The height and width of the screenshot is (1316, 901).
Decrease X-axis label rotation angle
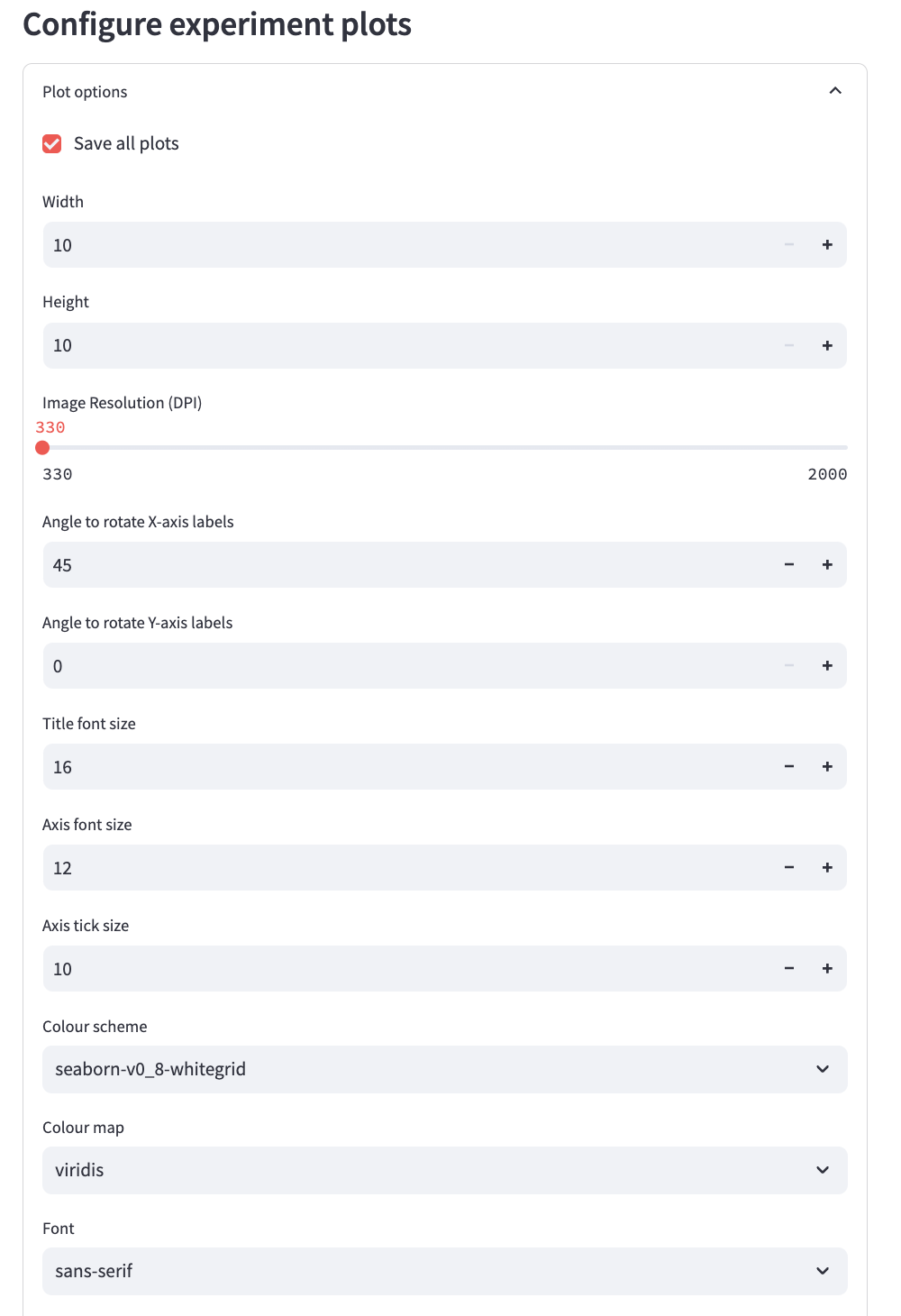(789, 565)
